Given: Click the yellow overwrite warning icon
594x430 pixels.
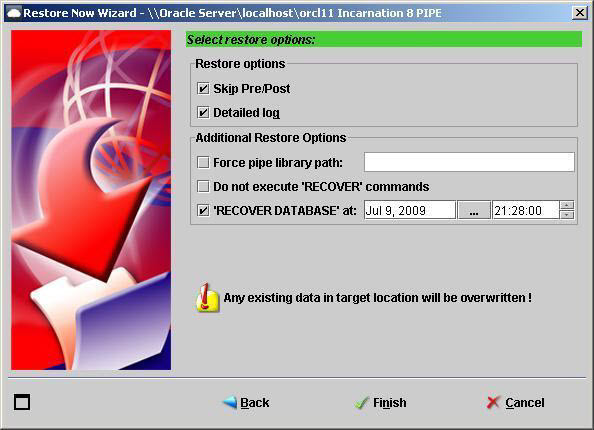Looking at the screenshot, I should tap(207, 298).
